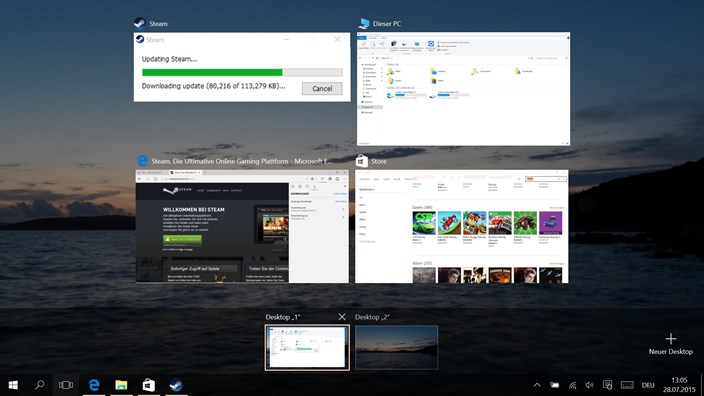Switch to Desktop 2 thumbnail
Viewport: 704px width, 396px height.
(x=396, y=348)
